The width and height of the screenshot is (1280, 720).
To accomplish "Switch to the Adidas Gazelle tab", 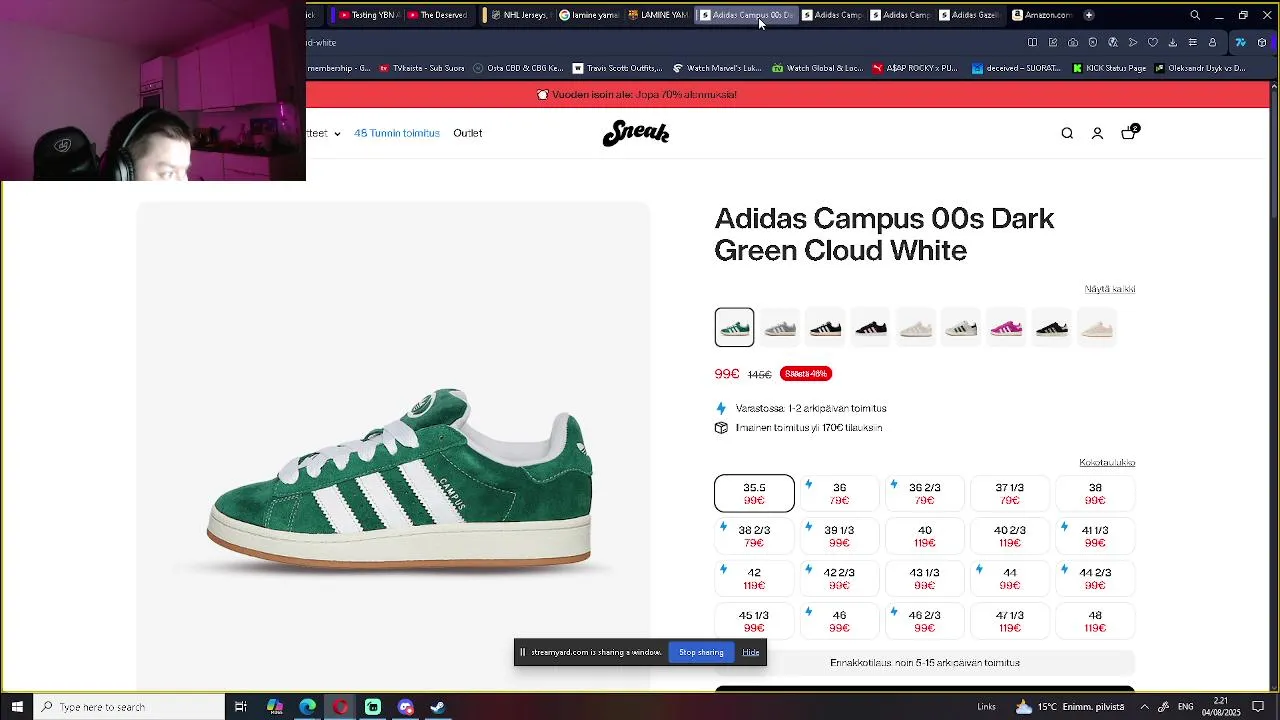I will [969, 15].
